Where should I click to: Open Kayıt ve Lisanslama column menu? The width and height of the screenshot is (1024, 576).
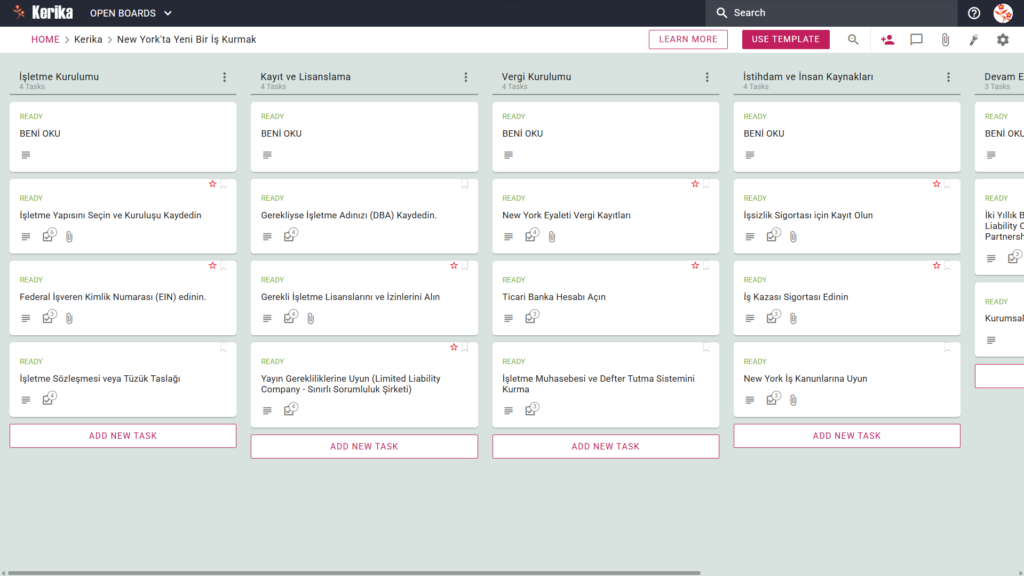466,77
